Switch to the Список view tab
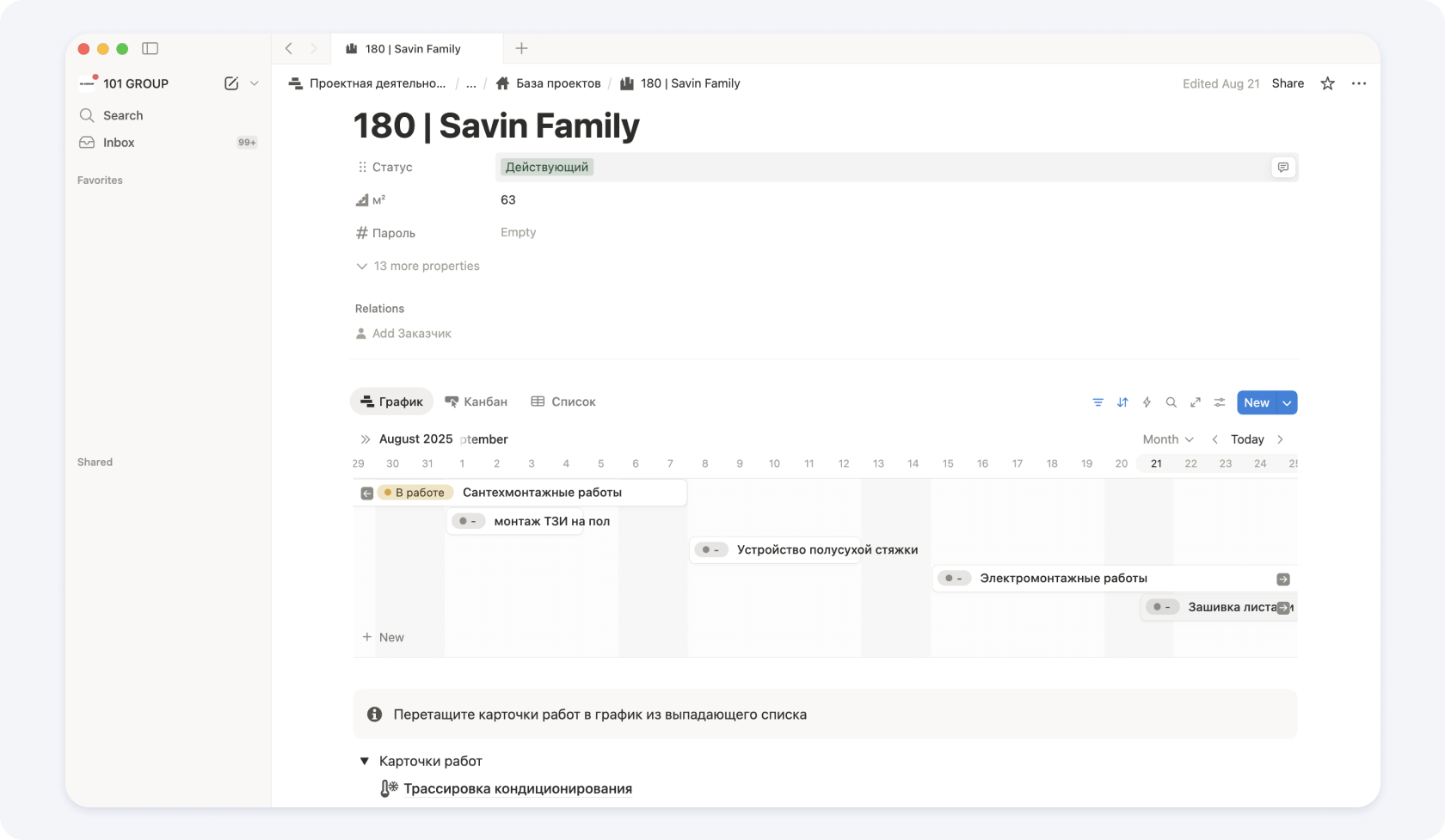1445x840 pixels. pos(563,402)
